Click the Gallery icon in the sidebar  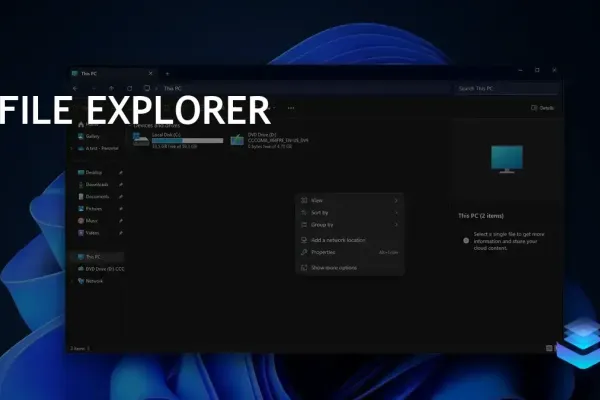81,136
